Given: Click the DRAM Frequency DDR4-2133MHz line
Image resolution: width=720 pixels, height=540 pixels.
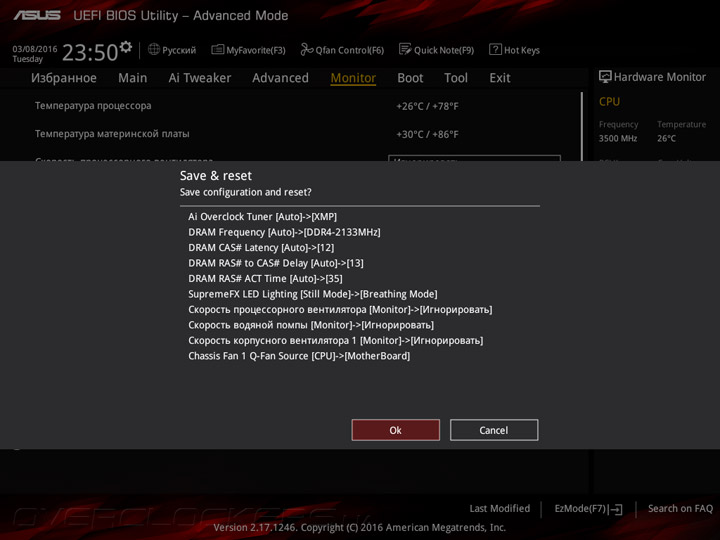Looking at the screenshot, I should point(284,232).
